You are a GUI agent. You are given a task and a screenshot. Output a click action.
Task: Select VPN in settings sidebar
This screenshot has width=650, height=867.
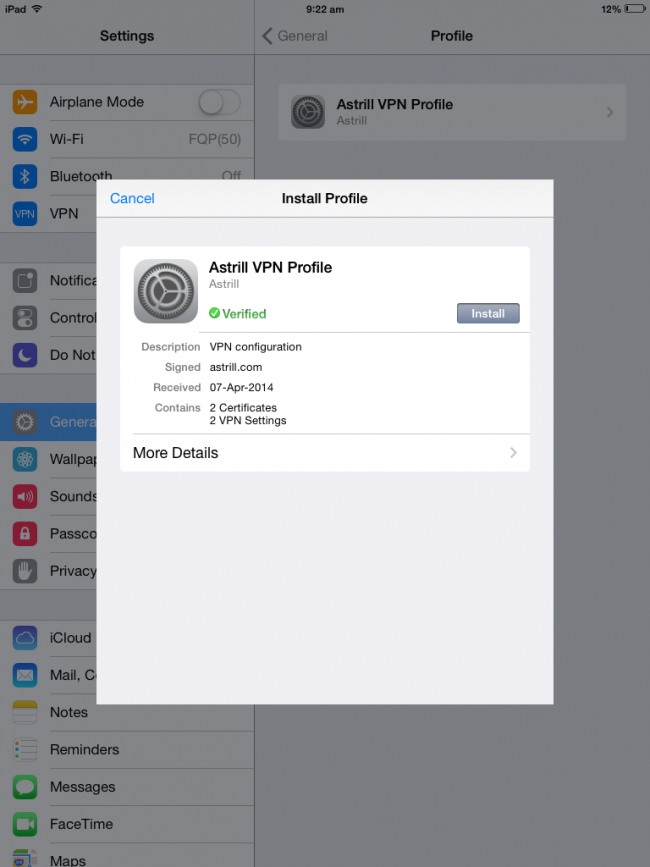[63, 213]
